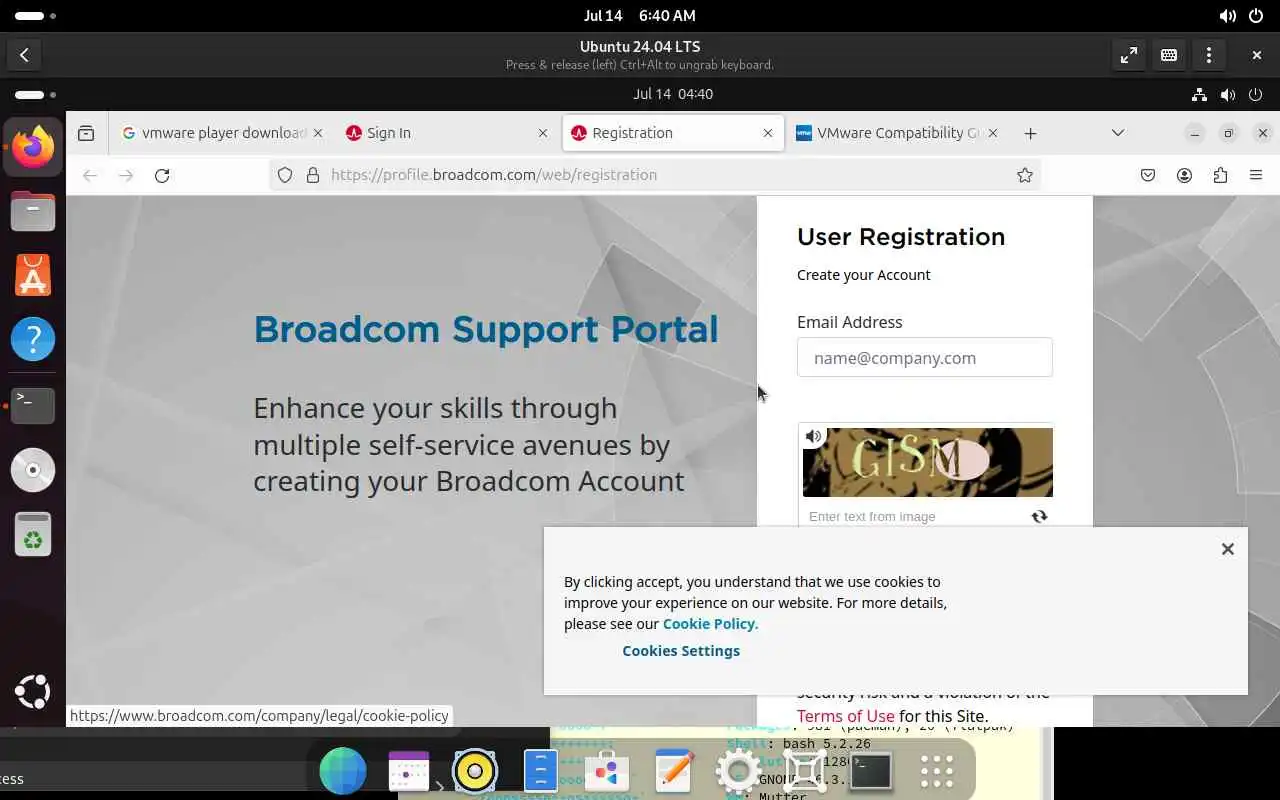Bookmark this page with the star icon
This screenshot has height=800, width=1280.
[1025, 175]
